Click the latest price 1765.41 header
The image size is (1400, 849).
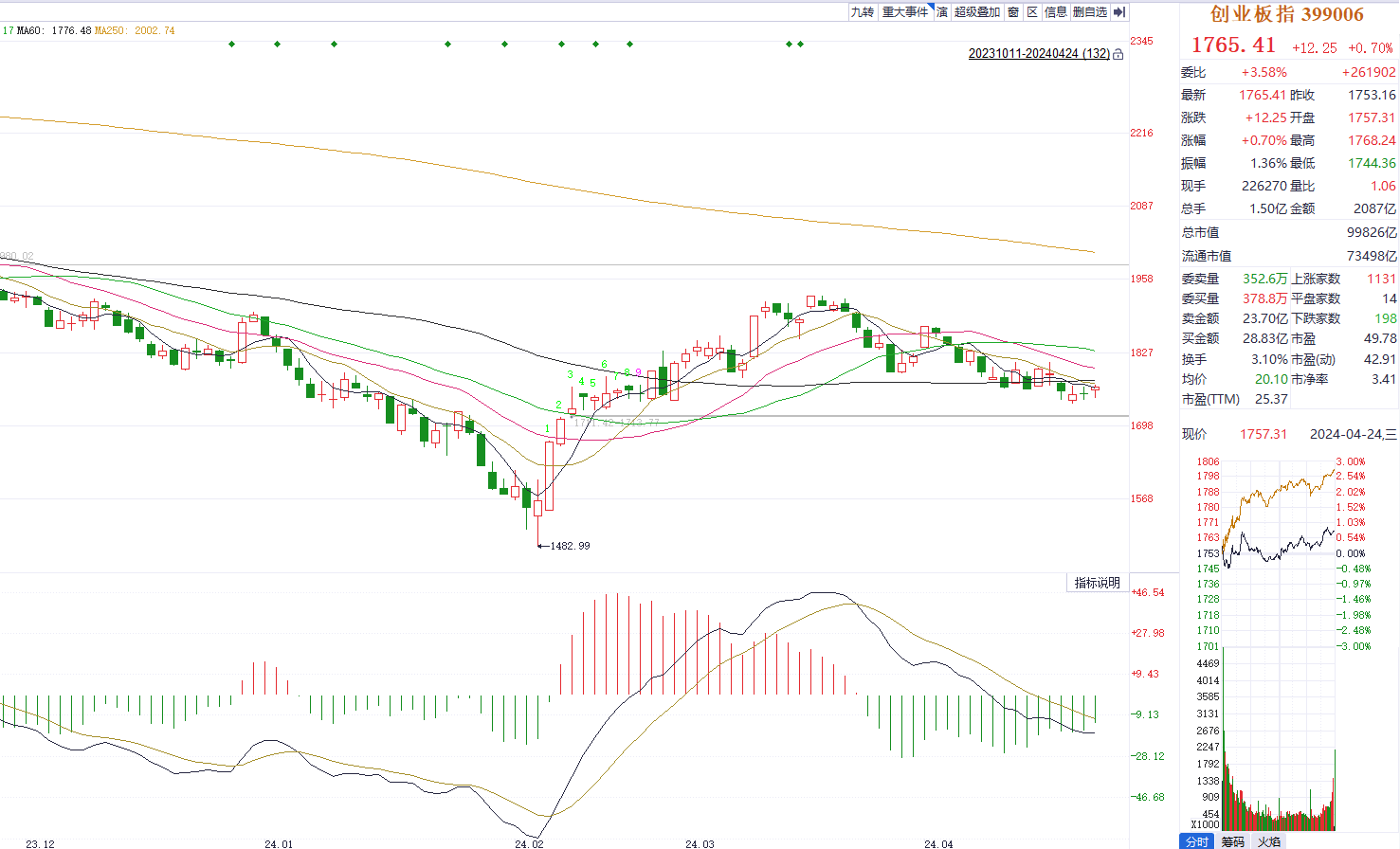point(1233,45)
